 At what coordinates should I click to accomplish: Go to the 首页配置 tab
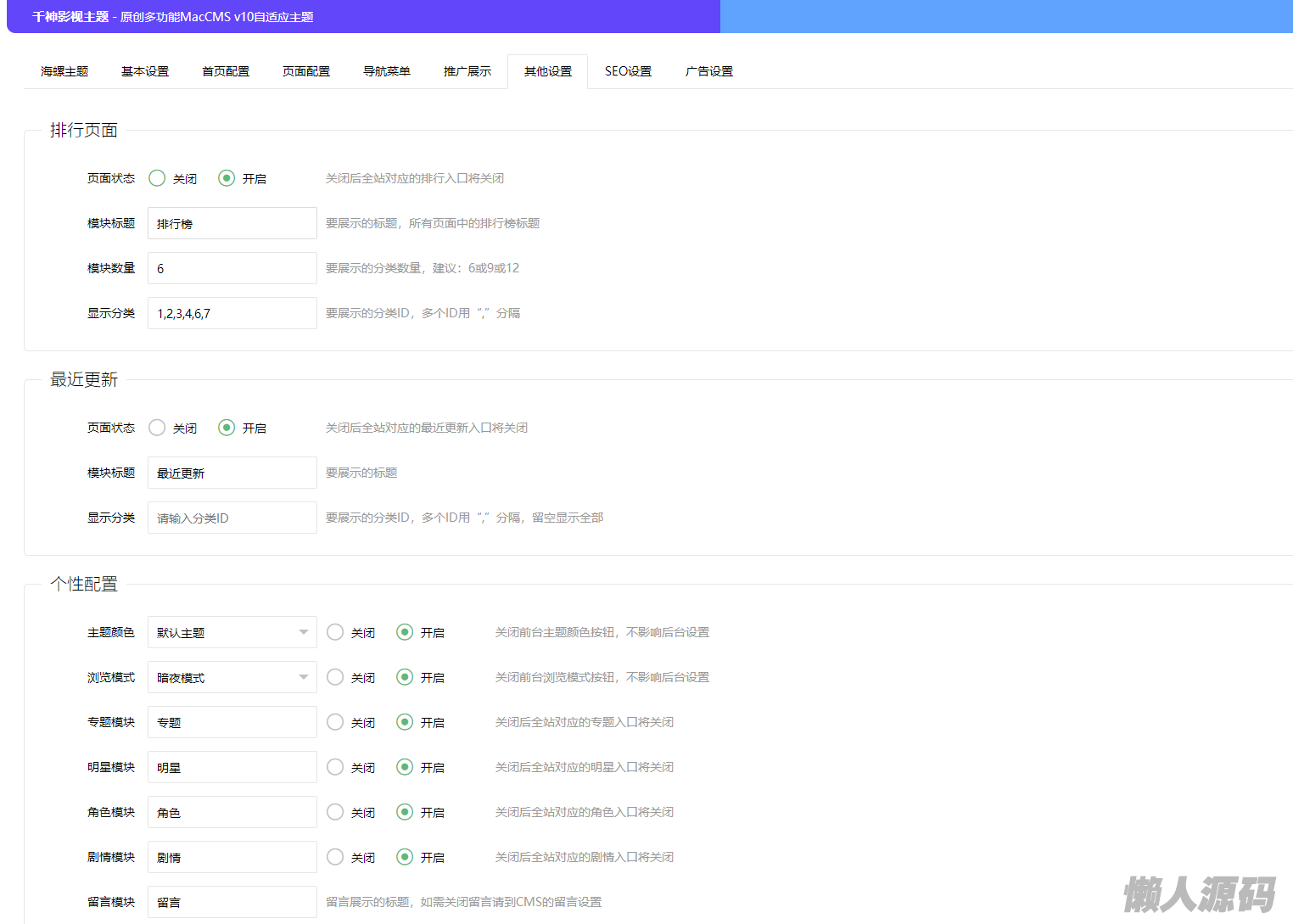(x=226, y=71)
